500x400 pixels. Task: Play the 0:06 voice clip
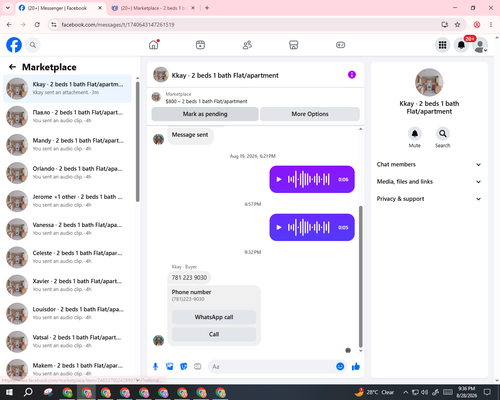279,179
